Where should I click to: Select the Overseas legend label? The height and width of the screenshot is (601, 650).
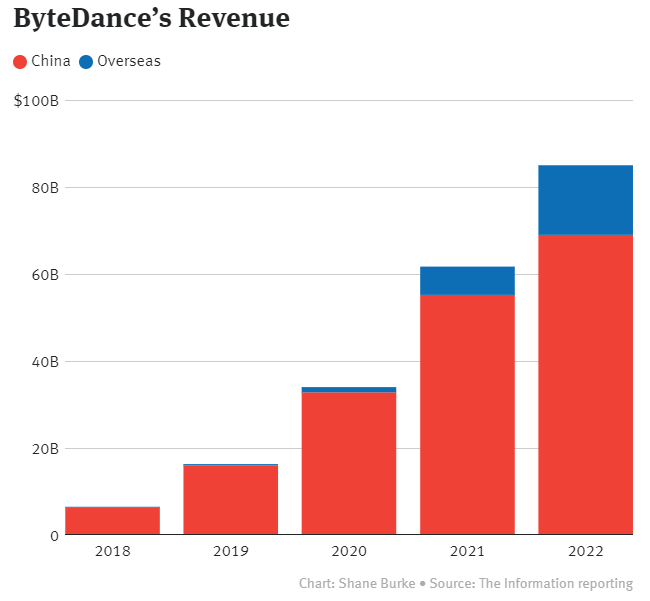(x=129, y=61)
